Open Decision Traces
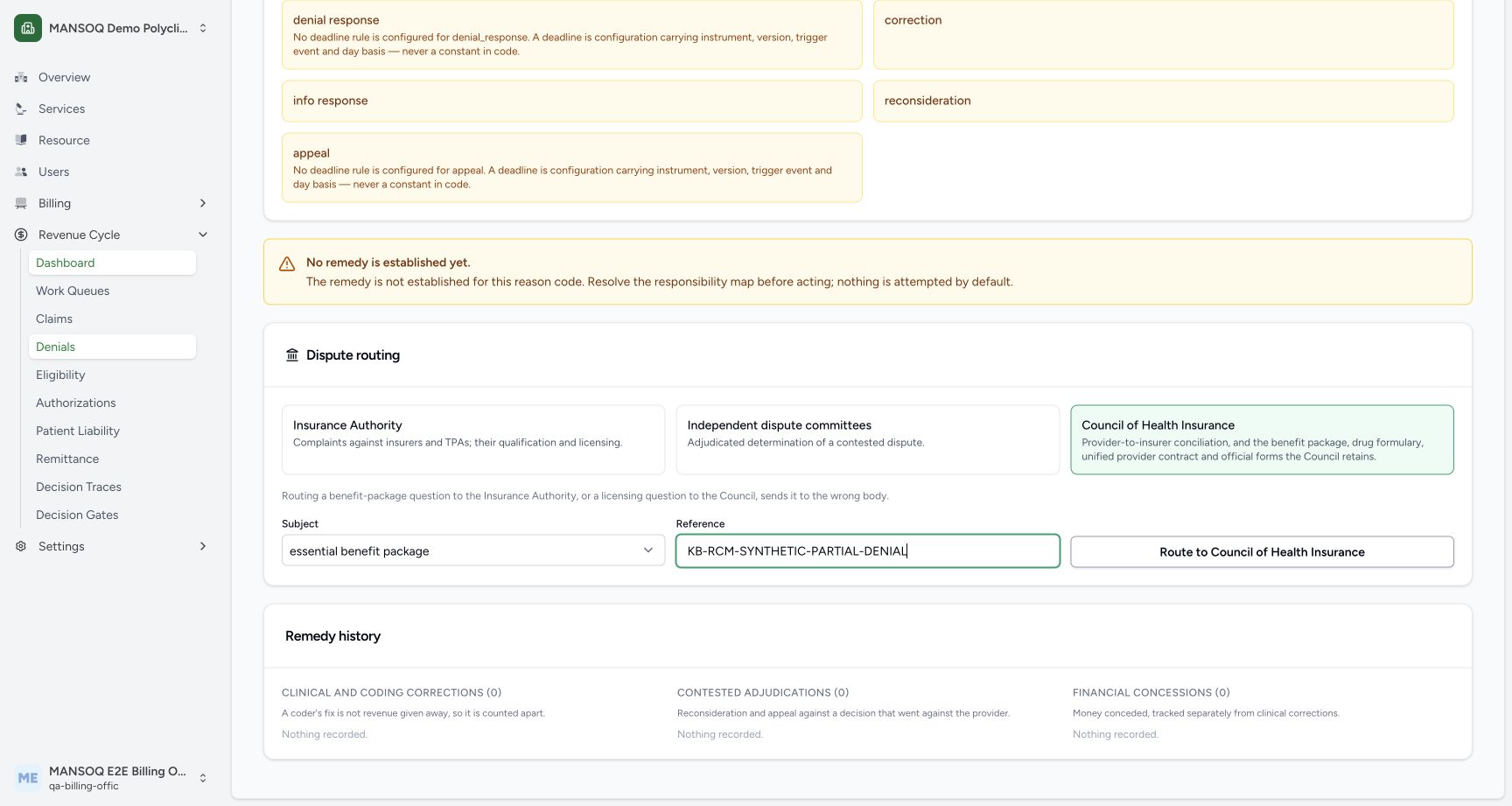Viewport: 1512px width, 806px height. click(112, 487)
